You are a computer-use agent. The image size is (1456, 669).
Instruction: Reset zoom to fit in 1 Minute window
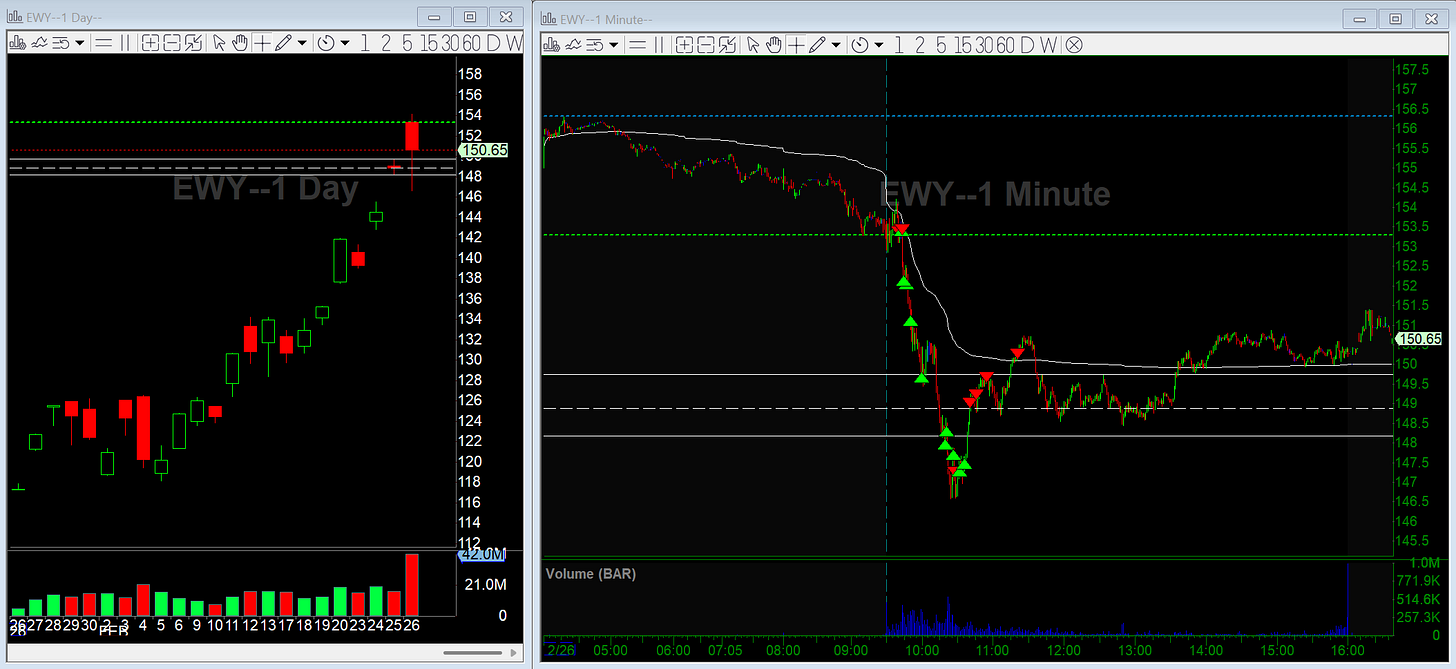point(727,45)
